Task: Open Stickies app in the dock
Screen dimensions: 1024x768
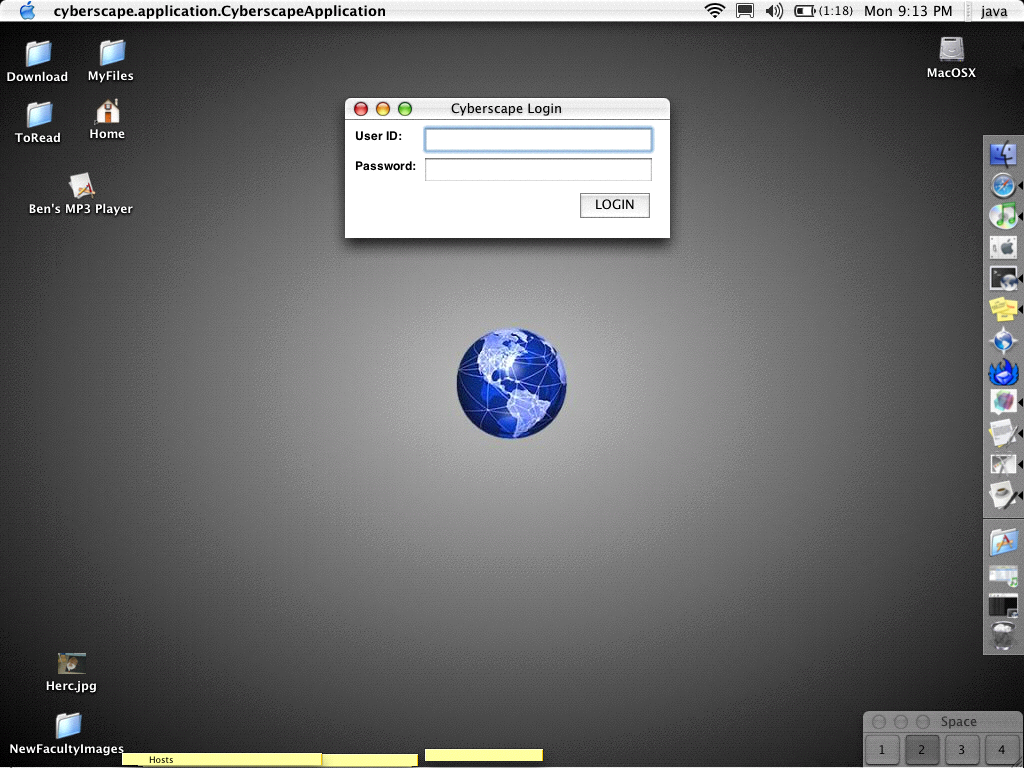Action: (x=1003, y=309)
